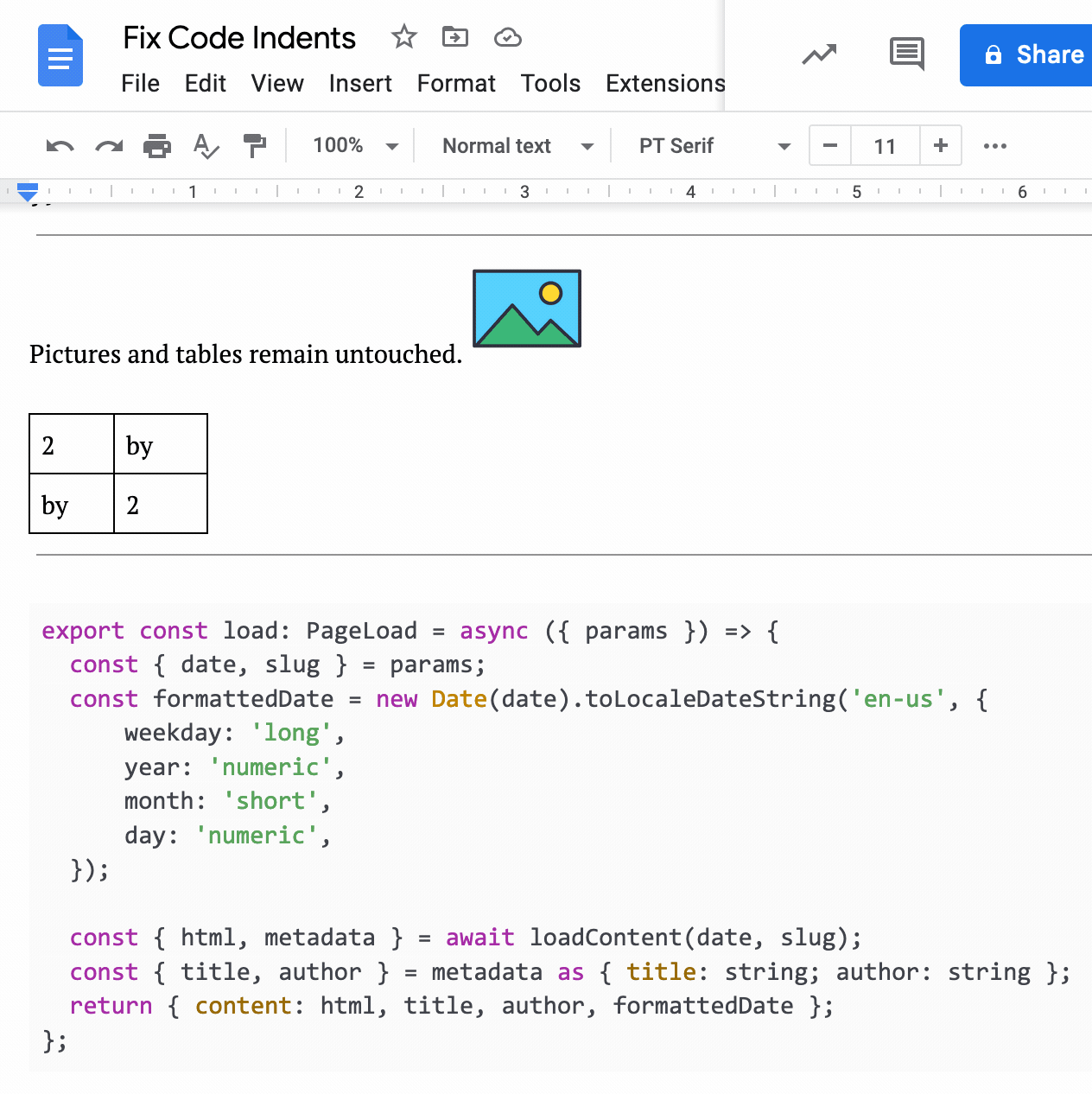
Task: Click the font size 11 field
Action: coord(885,146)
